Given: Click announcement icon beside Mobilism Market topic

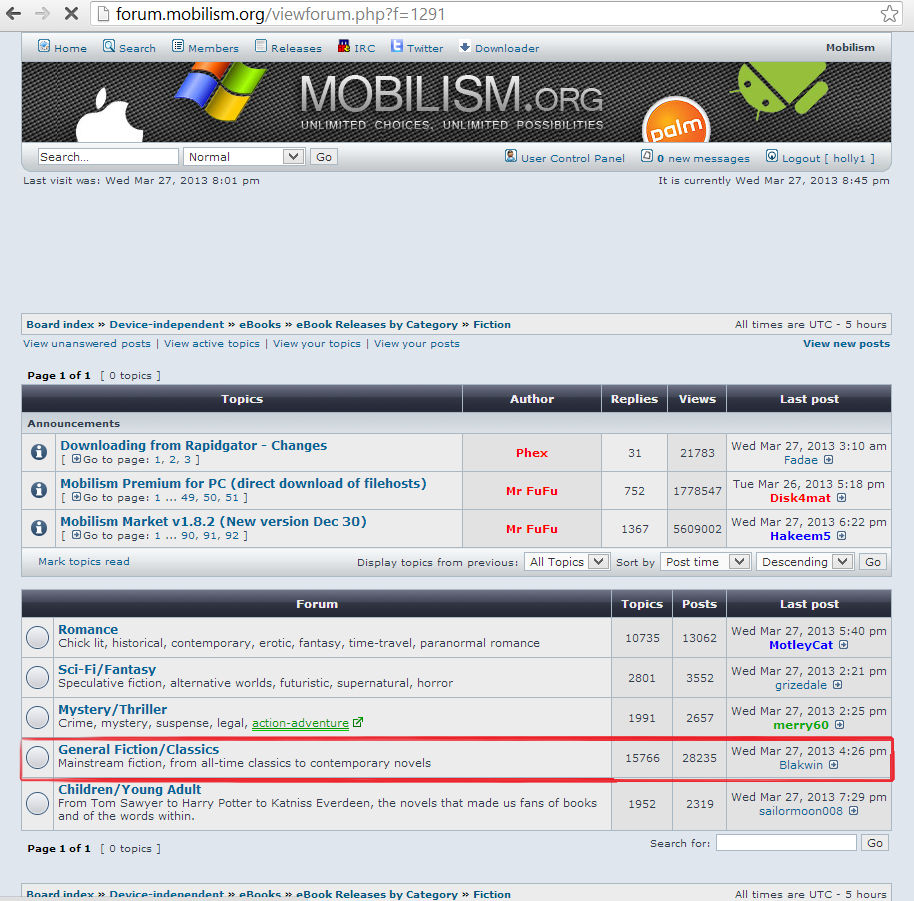Looking at the screenshot, I should [38, 527].
